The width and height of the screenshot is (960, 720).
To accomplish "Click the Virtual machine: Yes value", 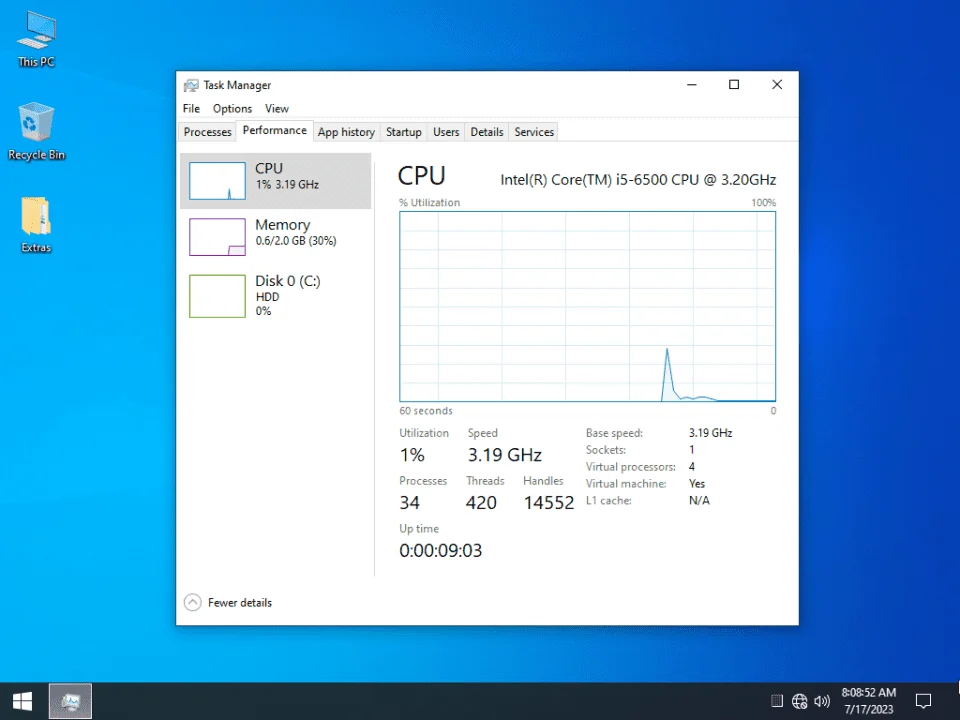I will coord(697,484).
